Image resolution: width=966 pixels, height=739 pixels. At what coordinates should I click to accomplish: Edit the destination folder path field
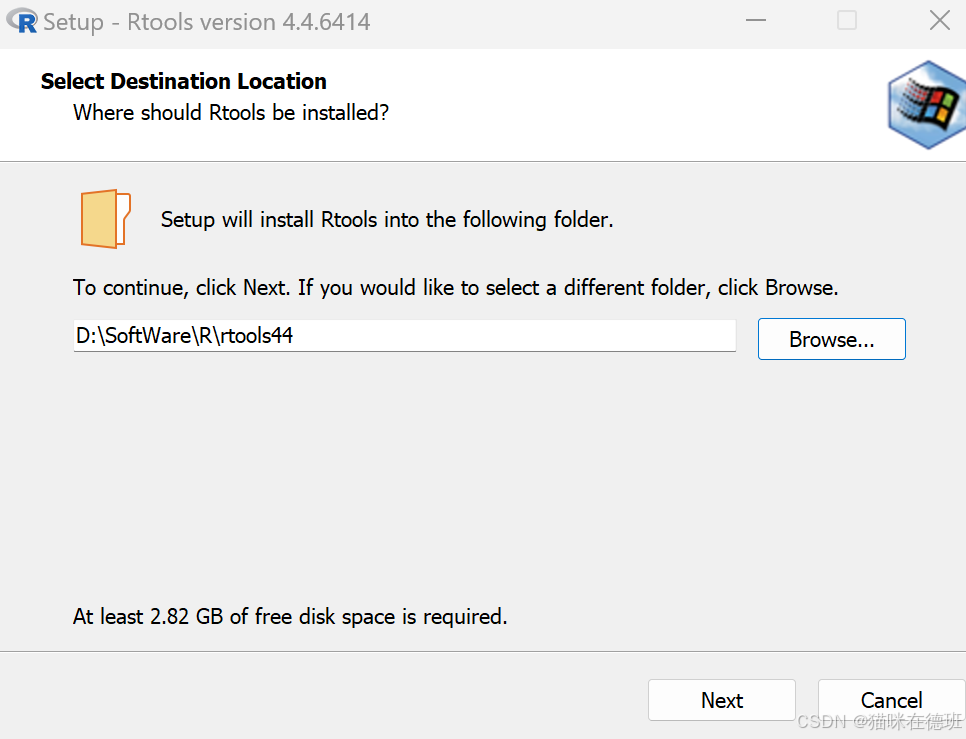[x=405, y=336]
